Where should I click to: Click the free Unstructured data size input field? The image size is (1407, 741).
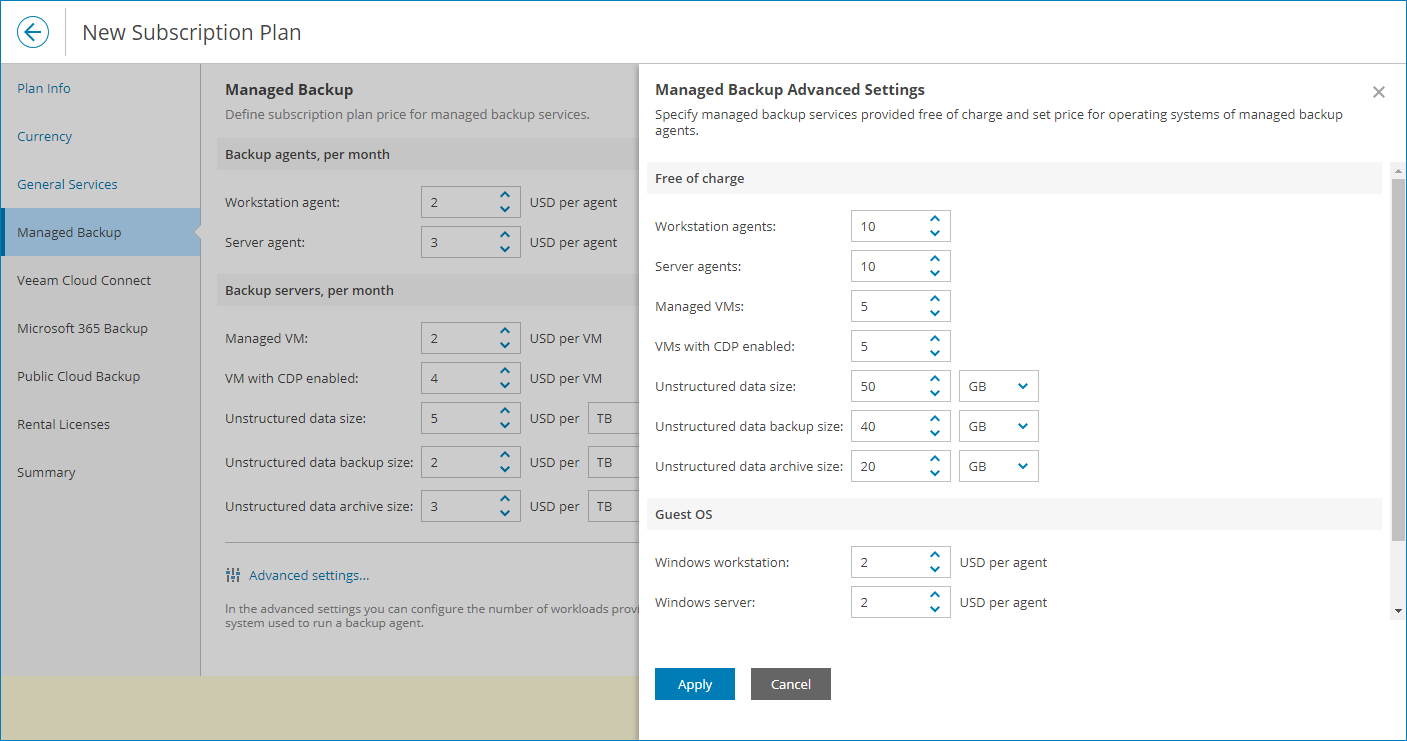point(886,386)
